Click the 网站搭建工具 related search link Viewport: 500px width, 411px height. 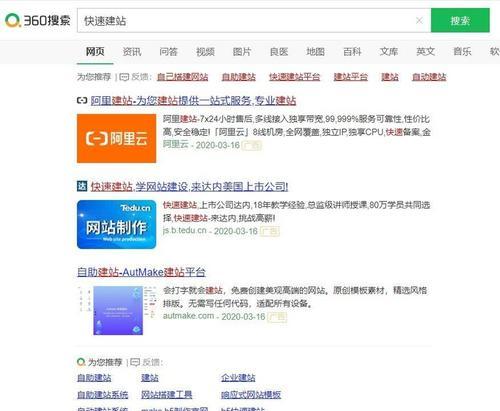(167, 395)
